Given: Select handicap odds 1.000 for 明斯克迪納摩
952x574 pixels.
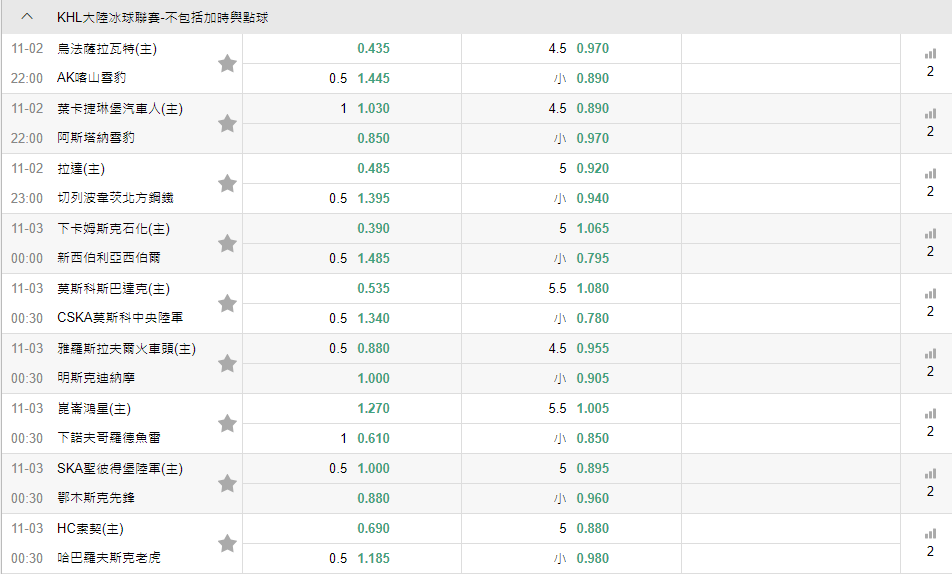Looking at the screenshot, I should [x=373, y=378].
